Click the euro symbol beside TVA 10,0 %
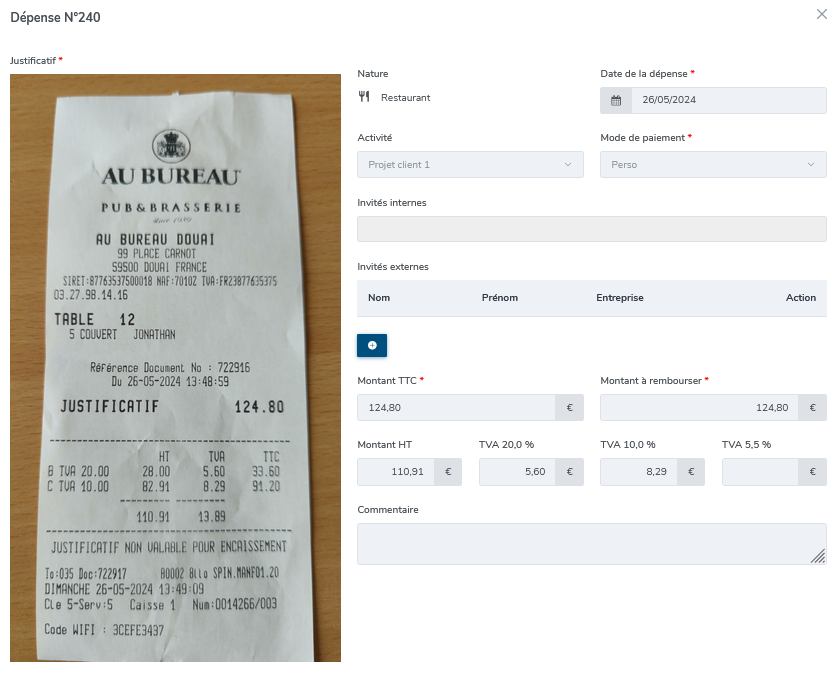Screen dimensions: 835x683 click(691, 472)
